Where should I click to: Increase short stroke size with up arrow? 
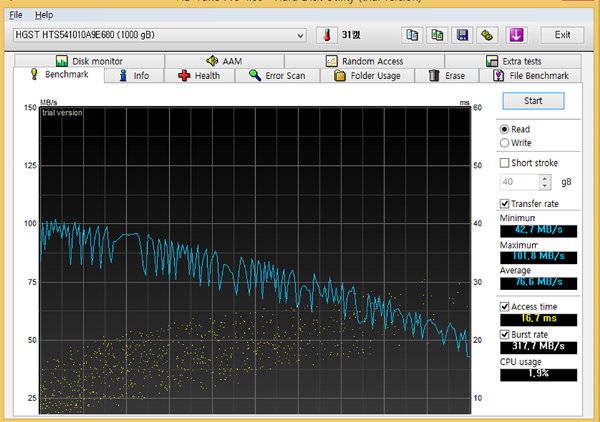(x=545, y=178)
